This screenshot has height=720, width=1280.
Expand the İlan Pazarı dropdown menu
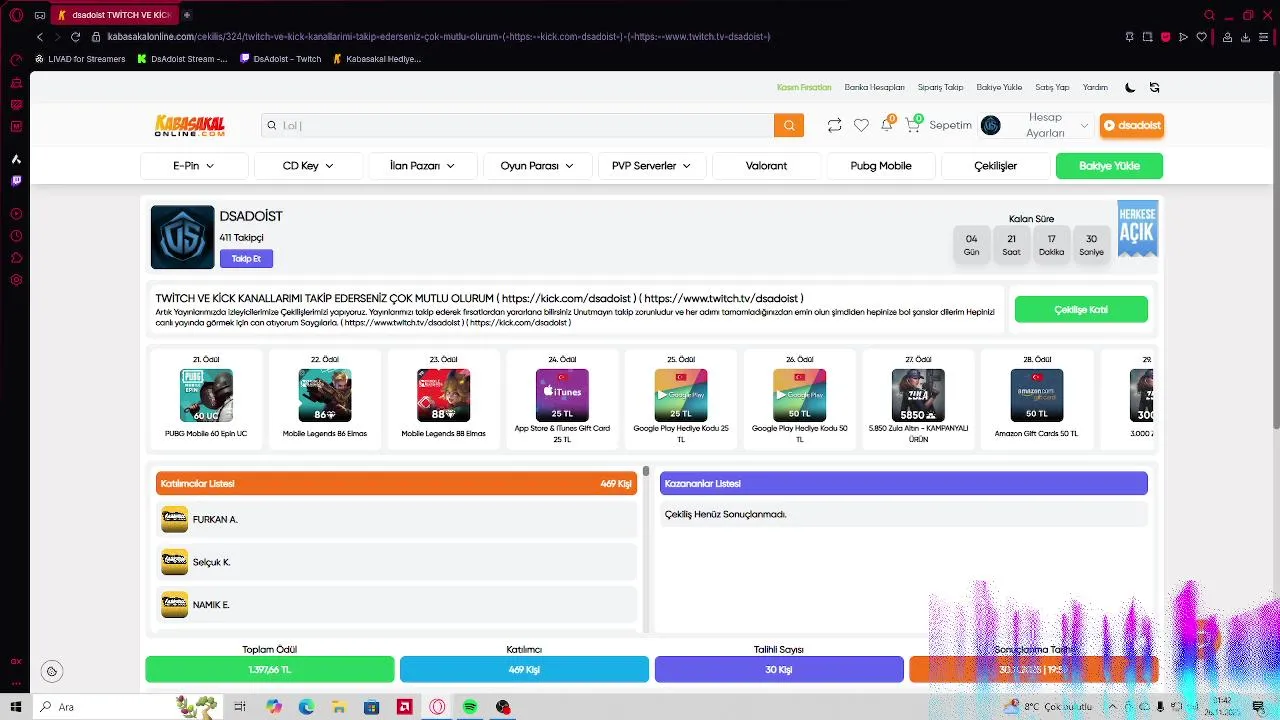[422, 166]
